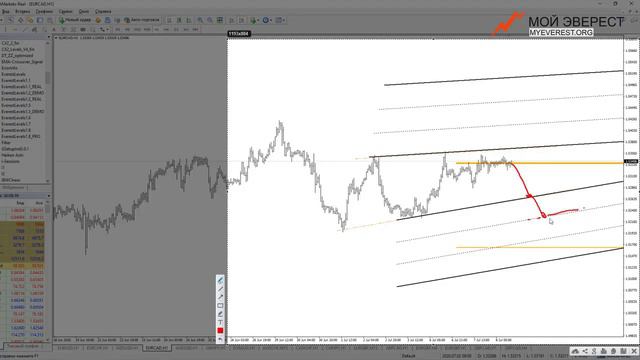Click the Navigator list scrollbar thumb
Viewport: 640px width, 360px height.
pos(48,78)
